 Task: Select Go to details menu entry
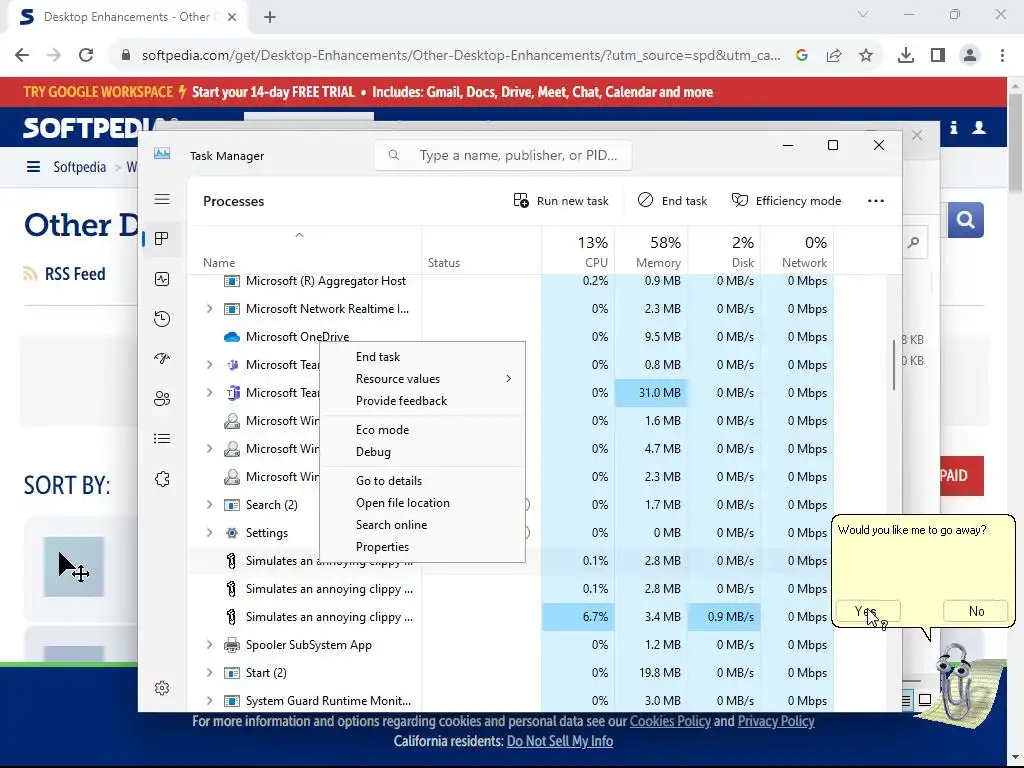coord(423,481)
